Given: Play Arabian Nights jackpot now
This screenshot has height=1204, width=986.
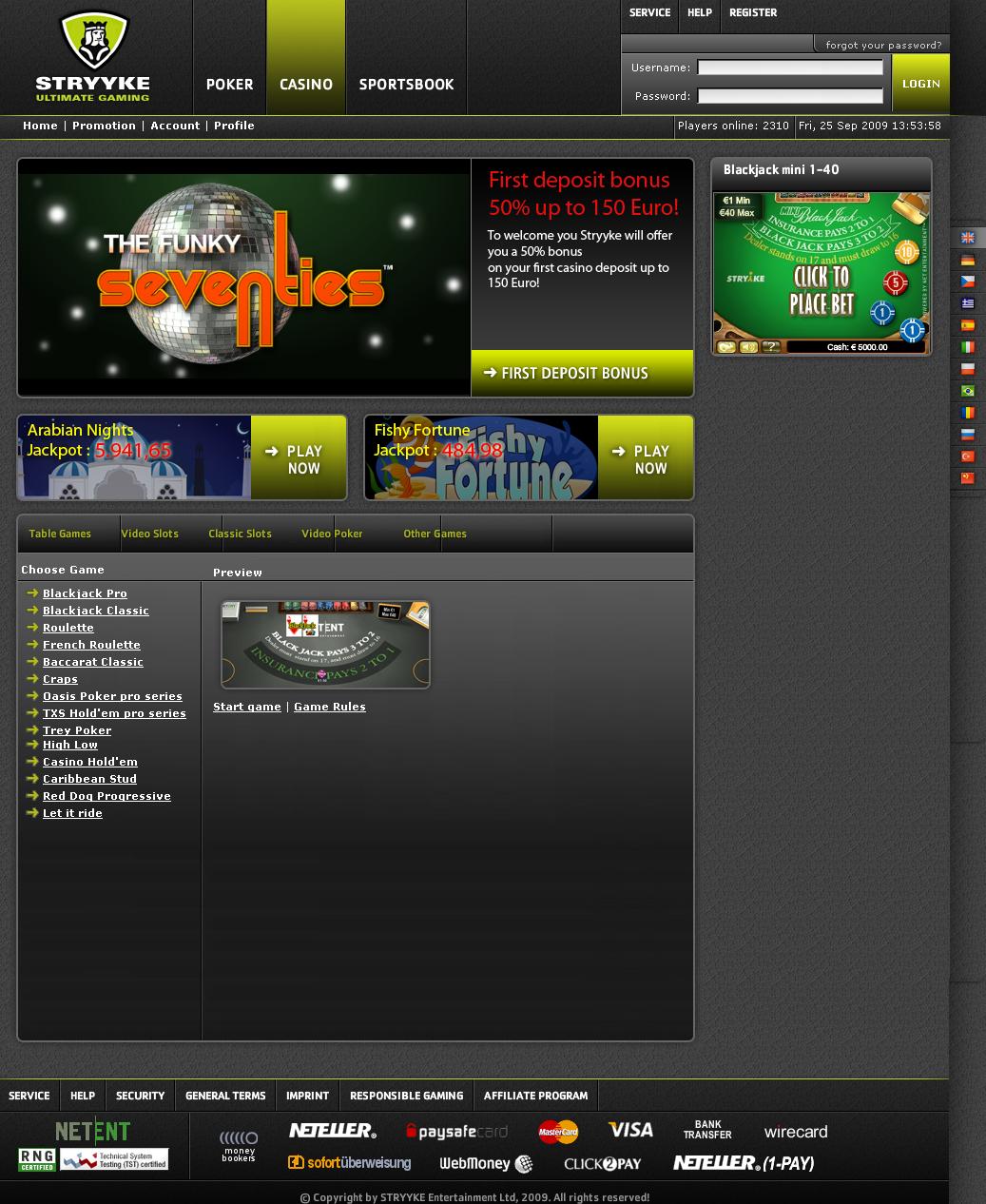Looking at the screenshot, I should [299, 458].
